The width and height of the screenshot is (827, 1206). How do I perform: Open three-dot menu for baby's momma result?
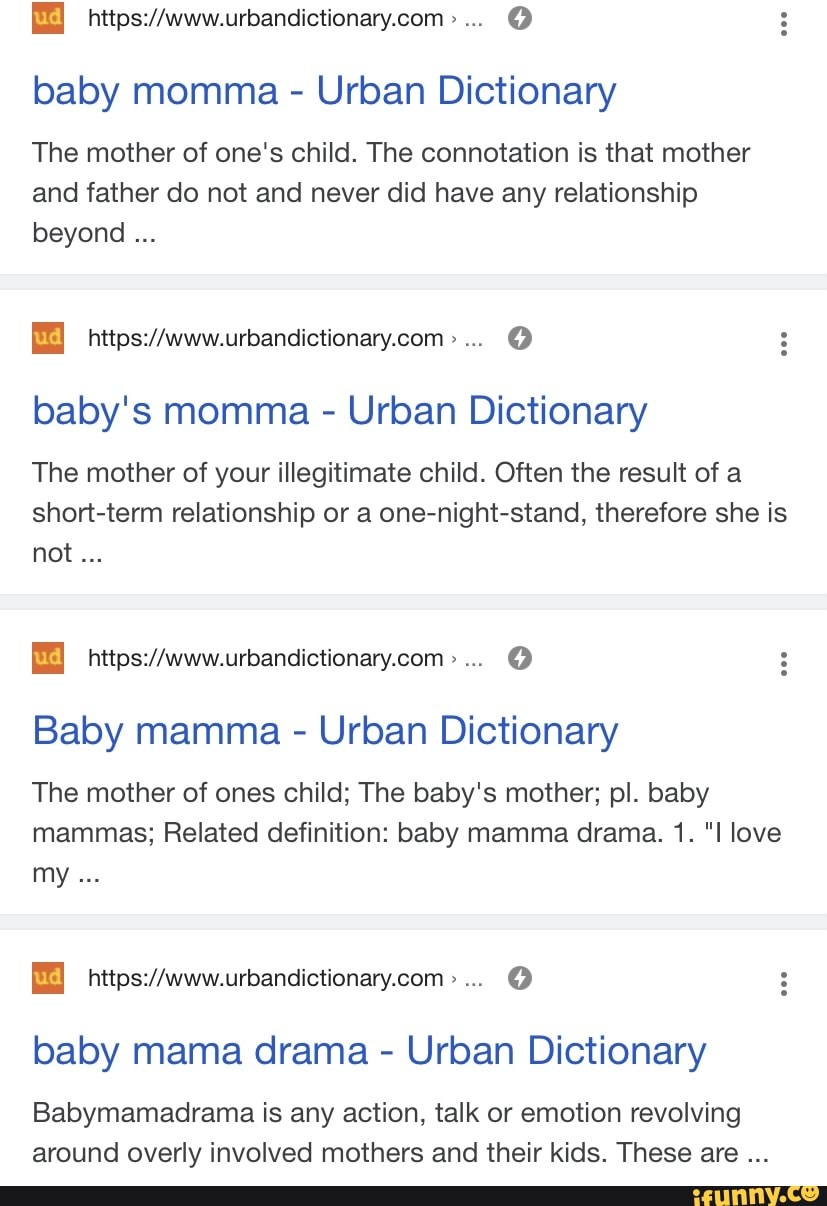pyautogui.click(x=784, y=343)
